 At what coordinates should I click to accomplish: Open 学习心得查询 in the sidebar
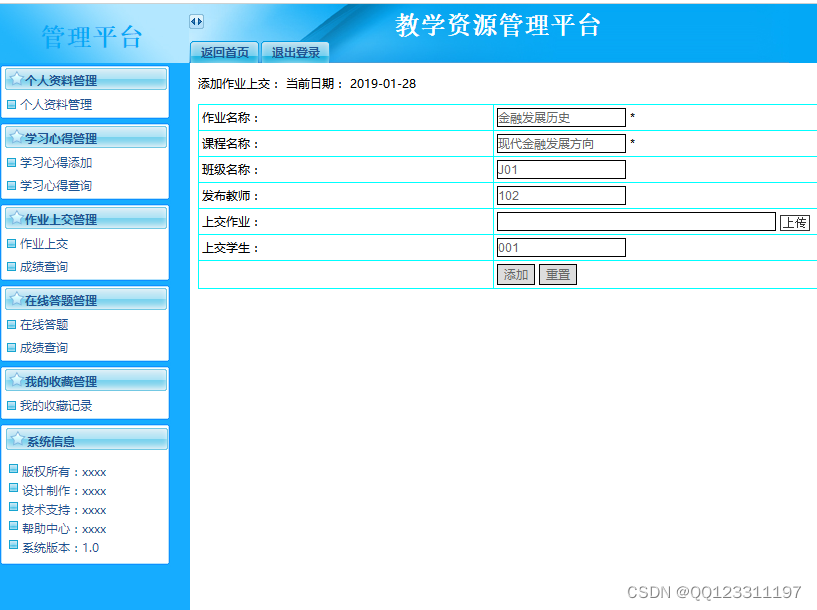56,185
